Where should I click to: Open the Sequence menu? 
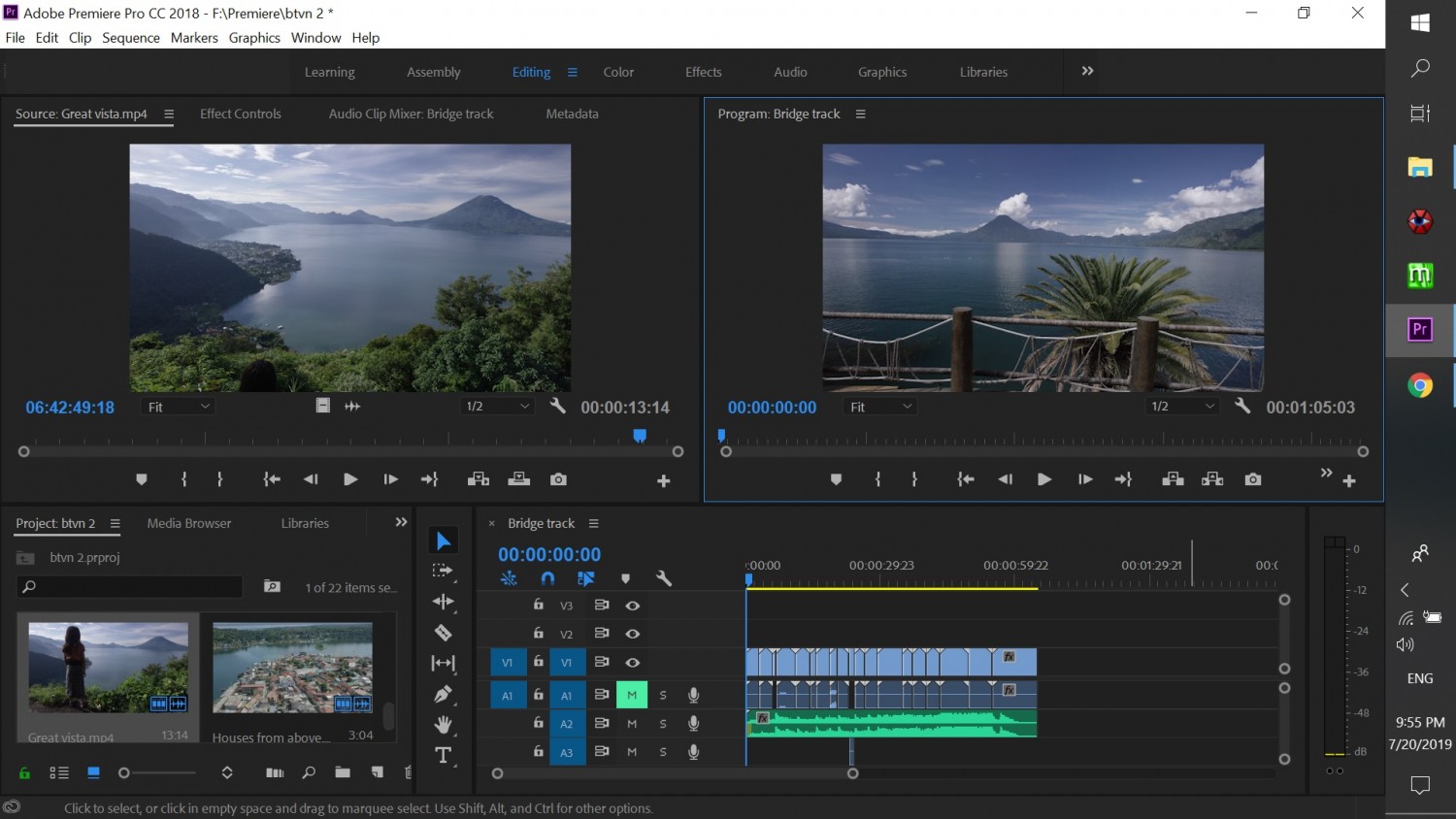click(x=131, y=38)
